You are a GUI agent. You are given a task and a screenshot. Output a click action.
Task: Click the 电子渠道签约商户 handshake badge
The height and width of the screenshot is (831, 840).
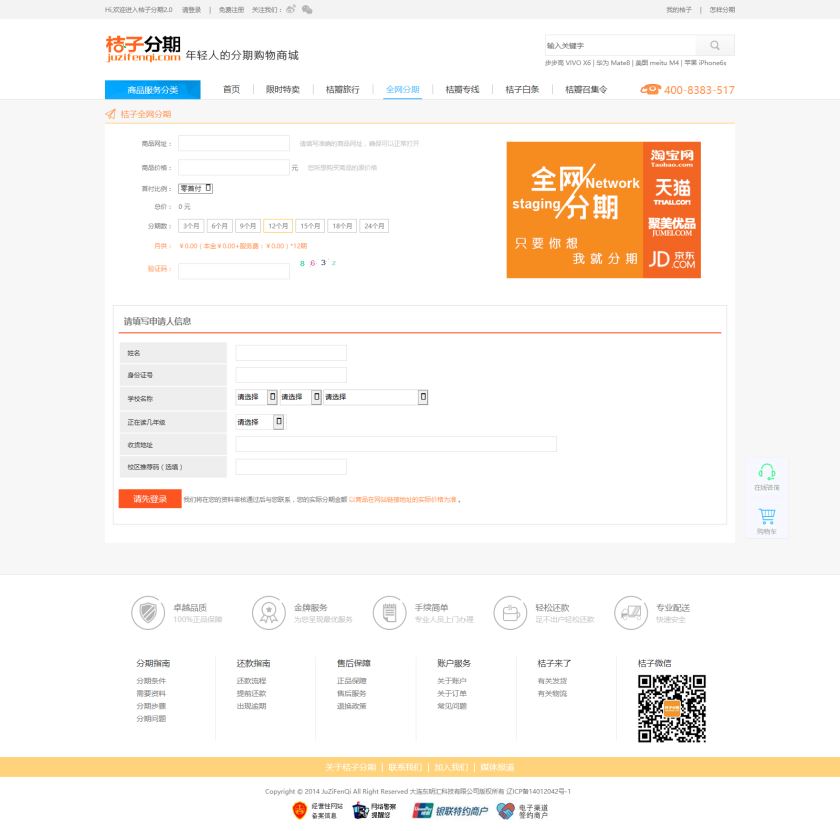coord(522,811)
